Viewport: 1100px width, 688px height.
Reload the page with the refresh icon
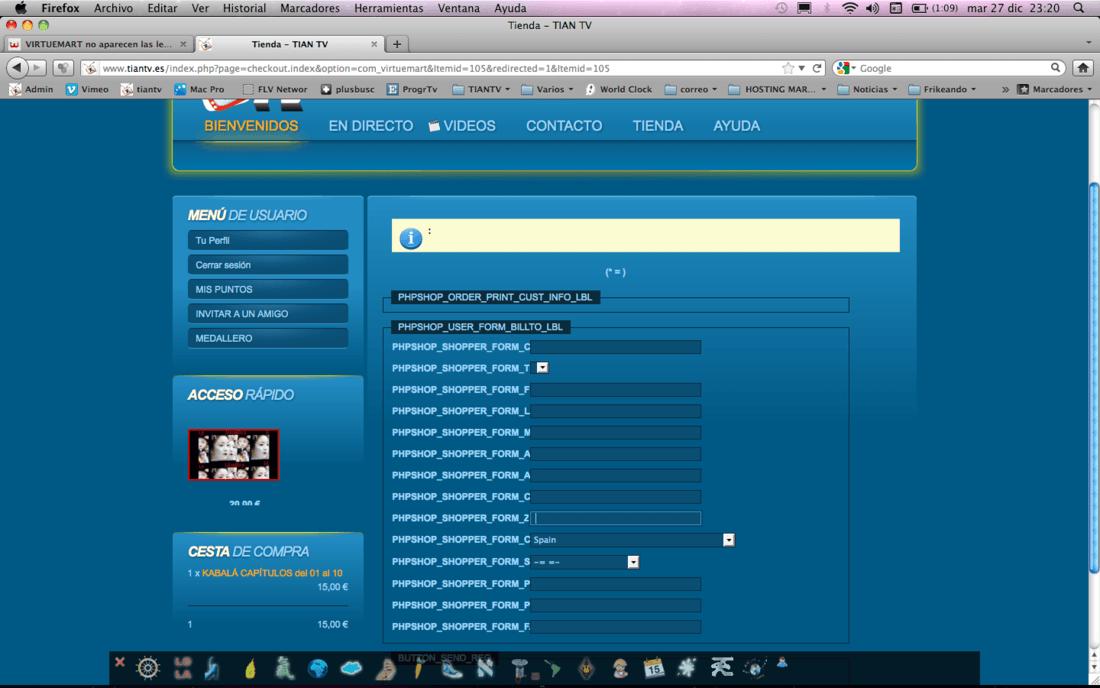(817, 68)
